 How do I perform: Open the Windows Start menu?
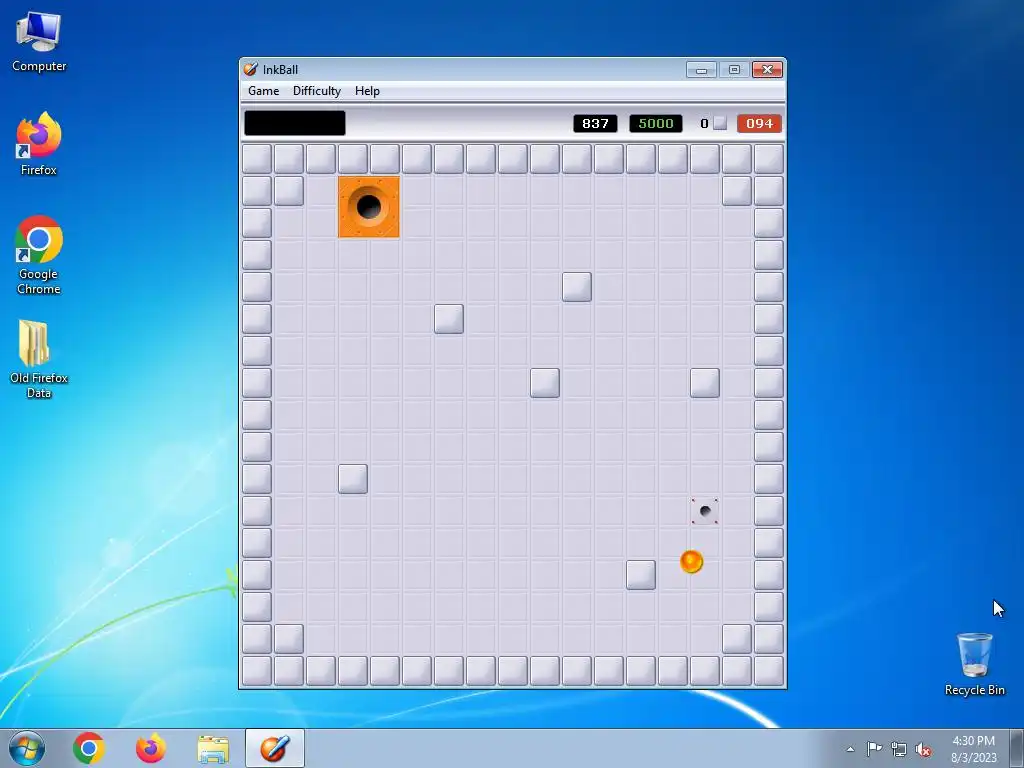tap(27, 748)
